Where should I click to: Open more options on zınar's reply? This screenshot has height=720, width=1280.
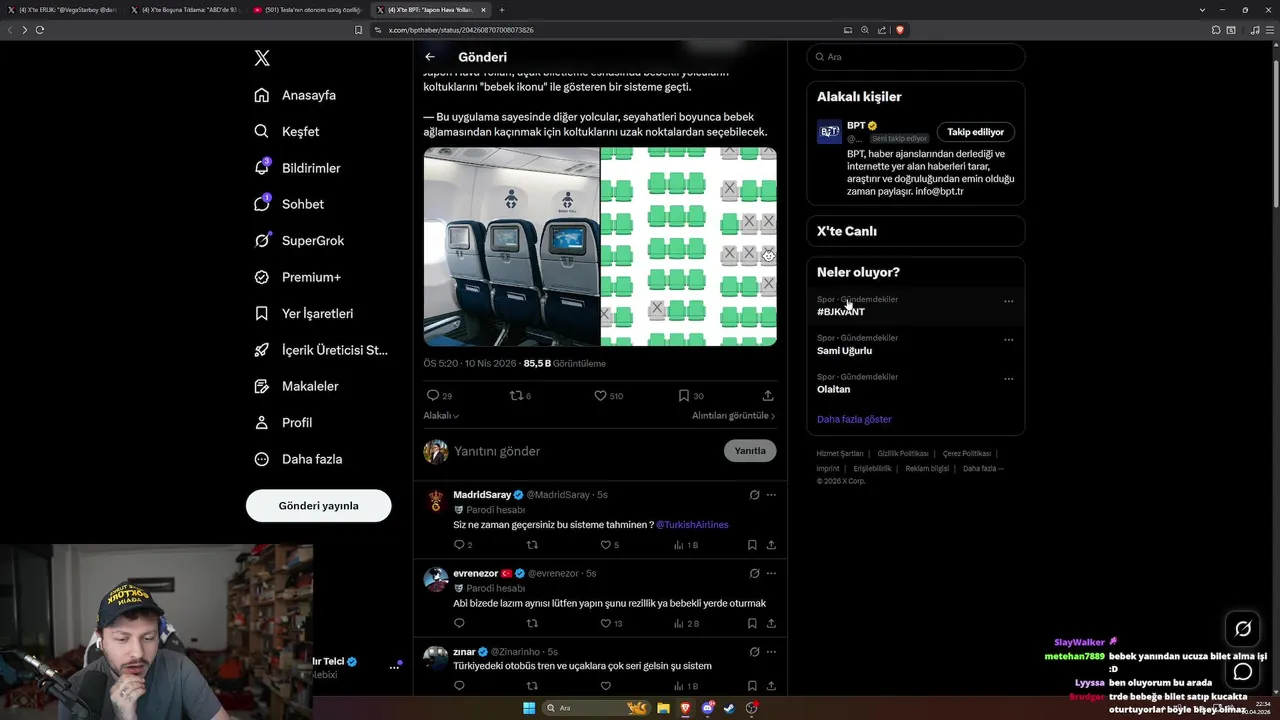click(771, 652)
